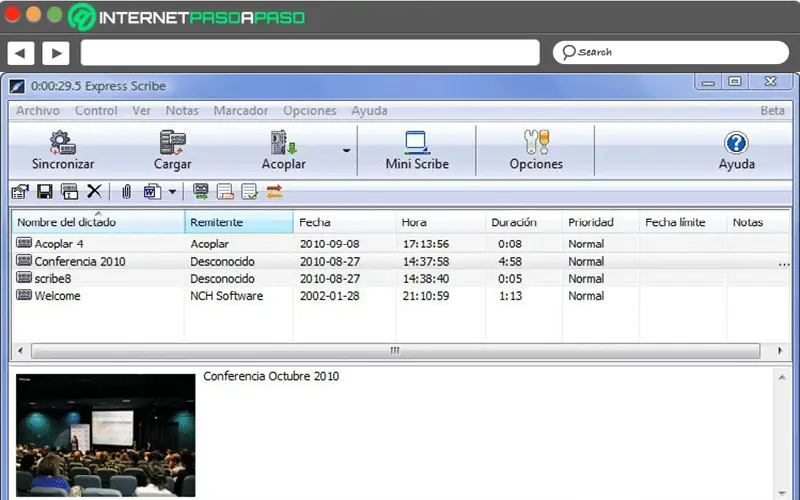Click the Sincronizar toolbar button
The image size is (800, 500).
tap(63, 151)
